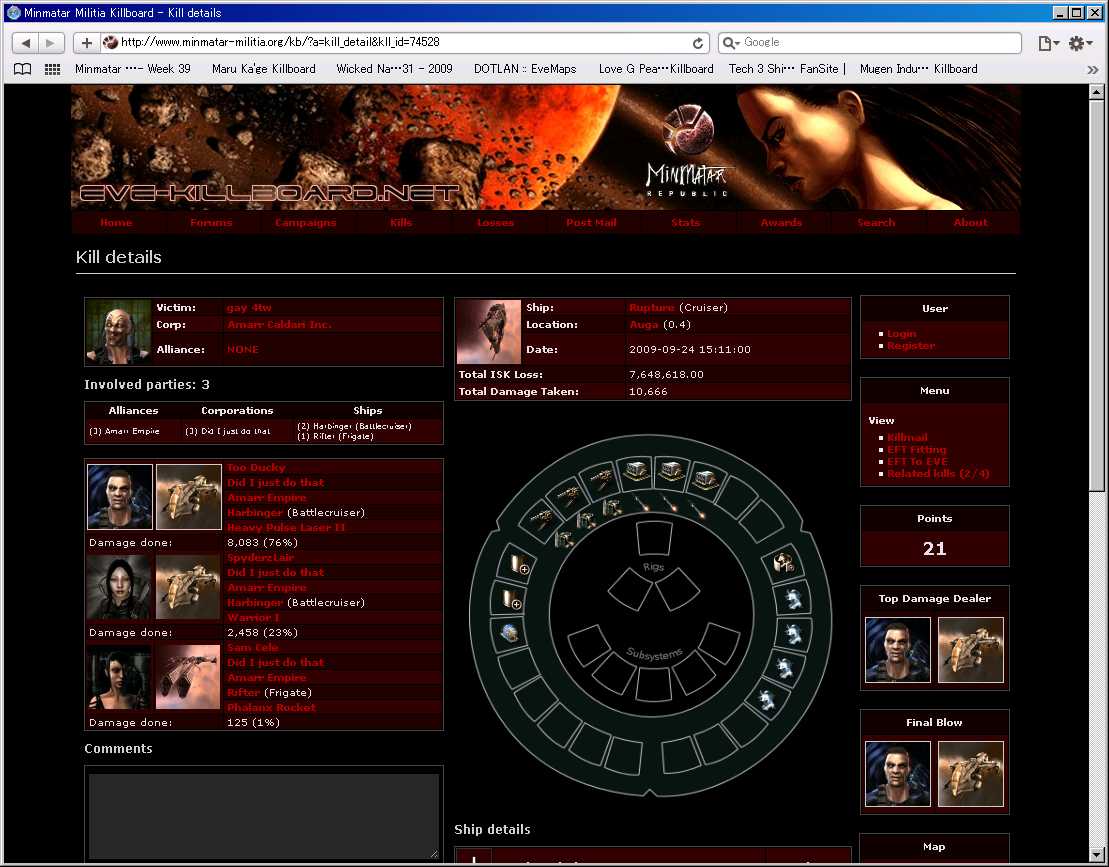Screen dimensions: 1109x867
Task: Click Sam Cele's character portrait
Action: pos(118,677)
